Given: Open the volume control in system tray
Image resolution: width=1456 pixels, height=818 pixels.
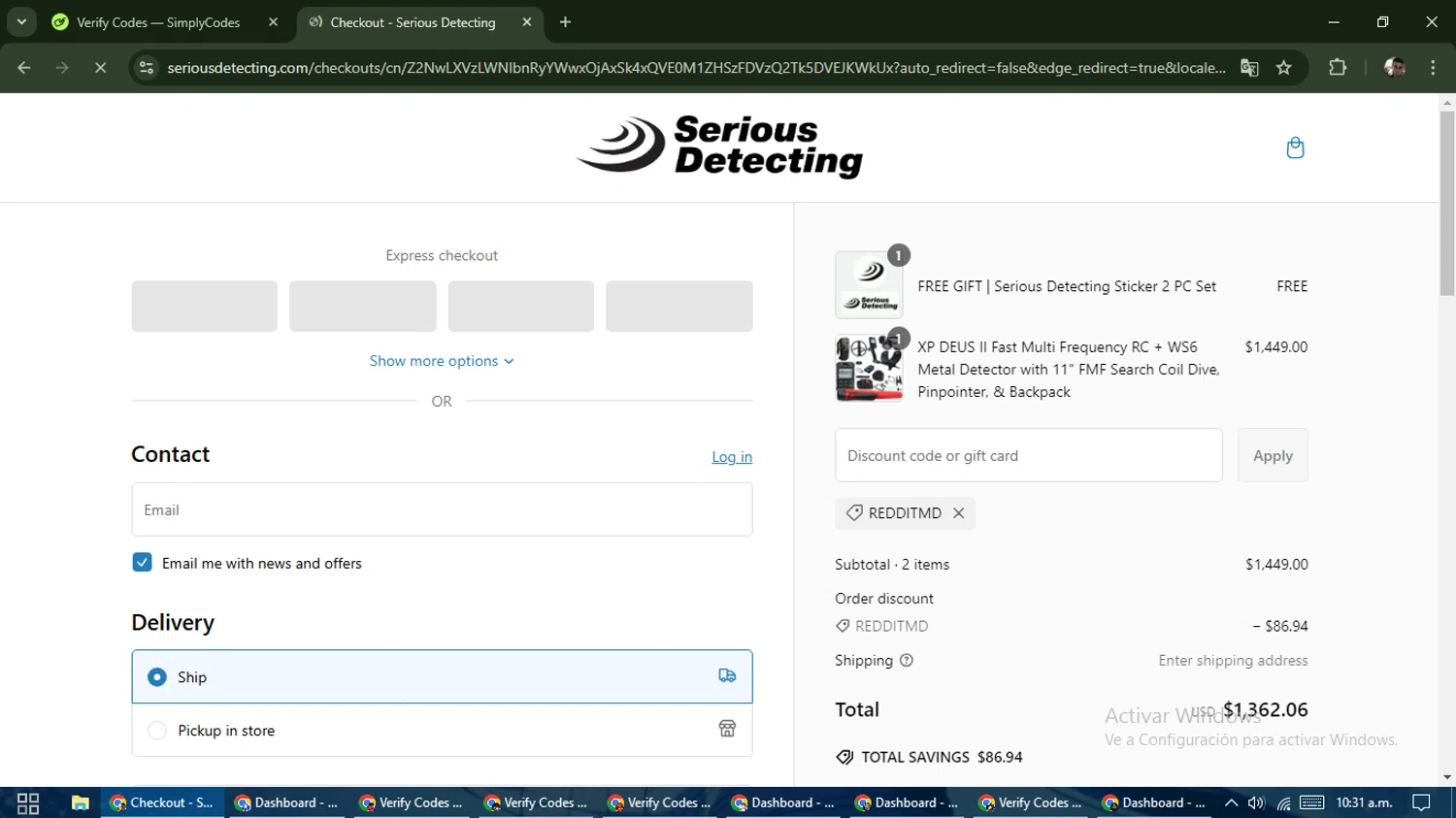Looking at the screenshot, I should [x=1256, y=802].
